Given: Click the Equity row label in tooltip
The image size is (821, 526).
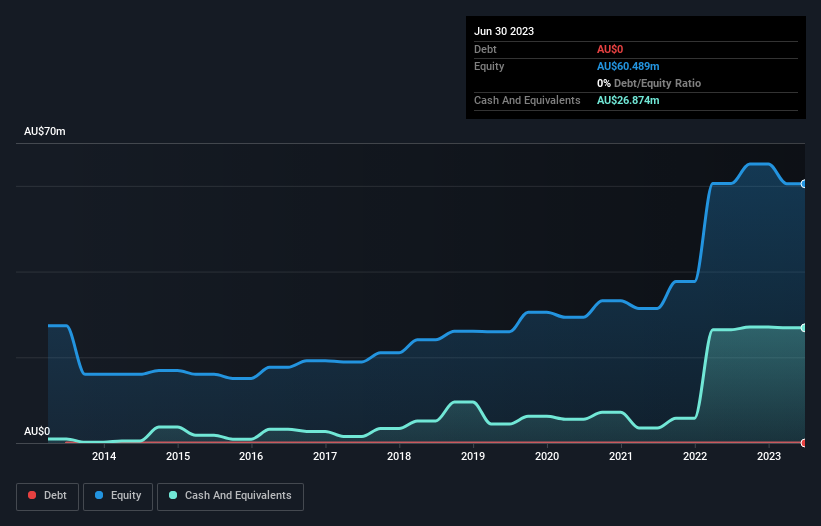Looking at the screenshot, I should 489,66.
